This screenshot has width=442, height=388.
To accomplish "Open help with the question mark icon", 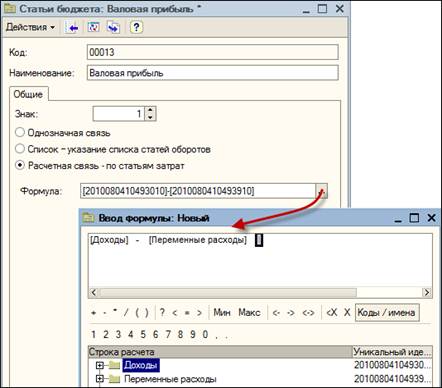I will 136,27.
